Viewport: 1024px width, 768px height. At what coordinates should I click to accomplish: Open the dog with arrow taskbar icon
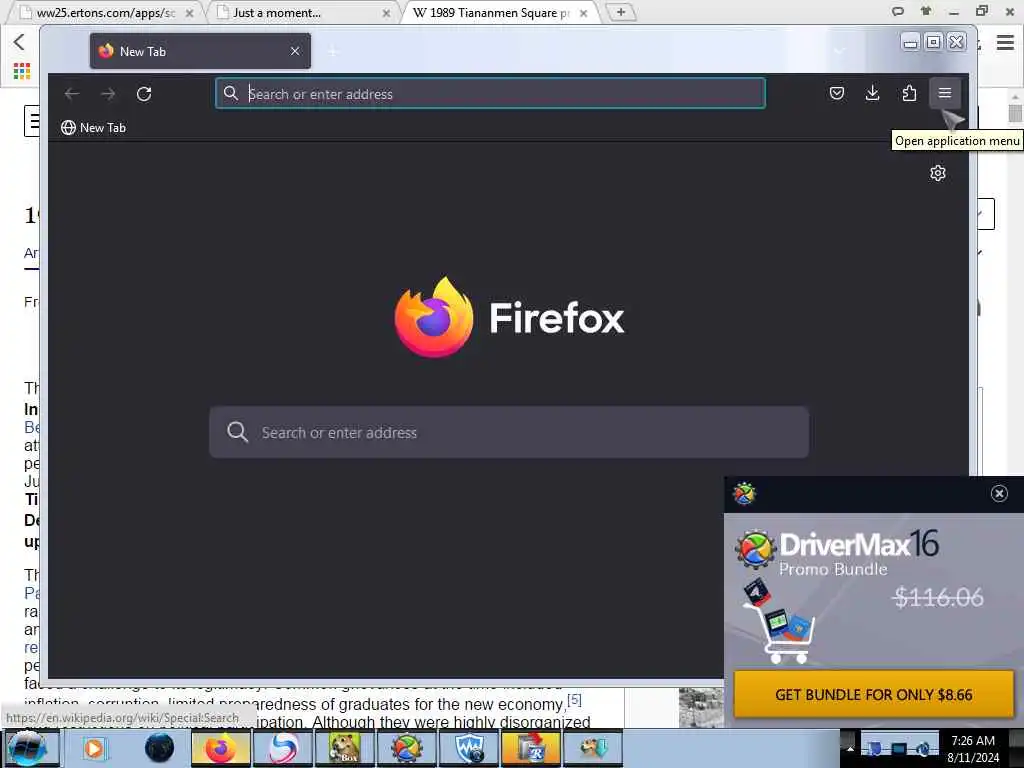pyautogui.click(x=593, y=748)
